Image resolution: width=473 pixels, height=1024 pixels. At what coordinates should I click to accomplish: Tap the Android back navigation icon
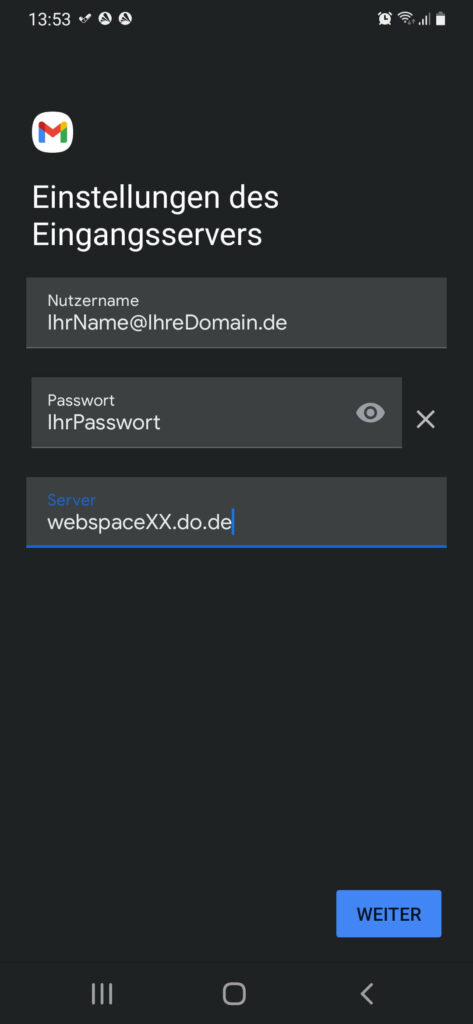[367, 993]
